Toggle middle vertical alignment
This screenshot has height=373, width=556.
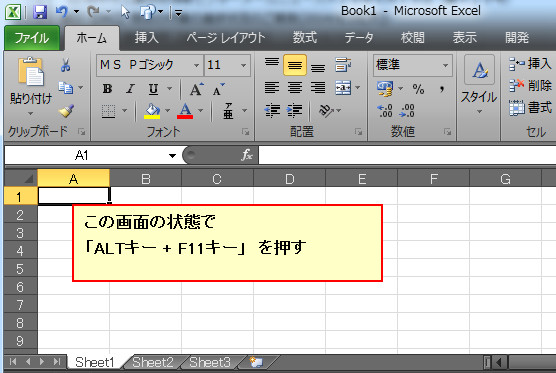click(x=295, y=65)
